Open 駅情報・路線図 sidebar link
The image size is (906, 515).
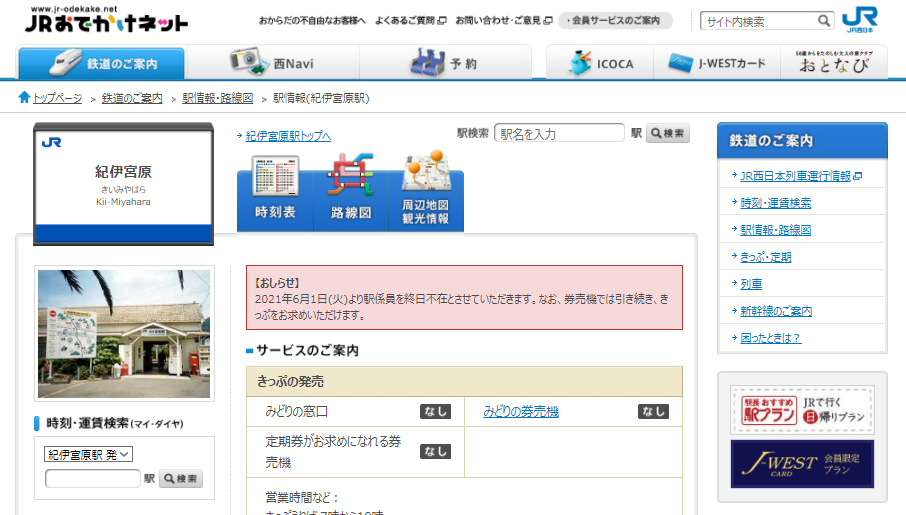[775, 230]
